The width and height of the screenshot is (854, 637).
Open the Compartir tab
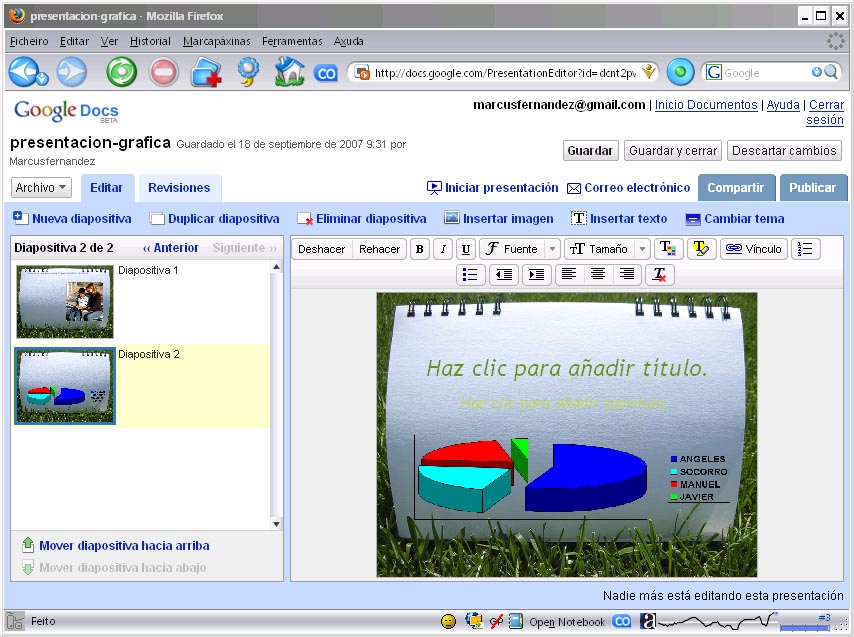(736, 188)
